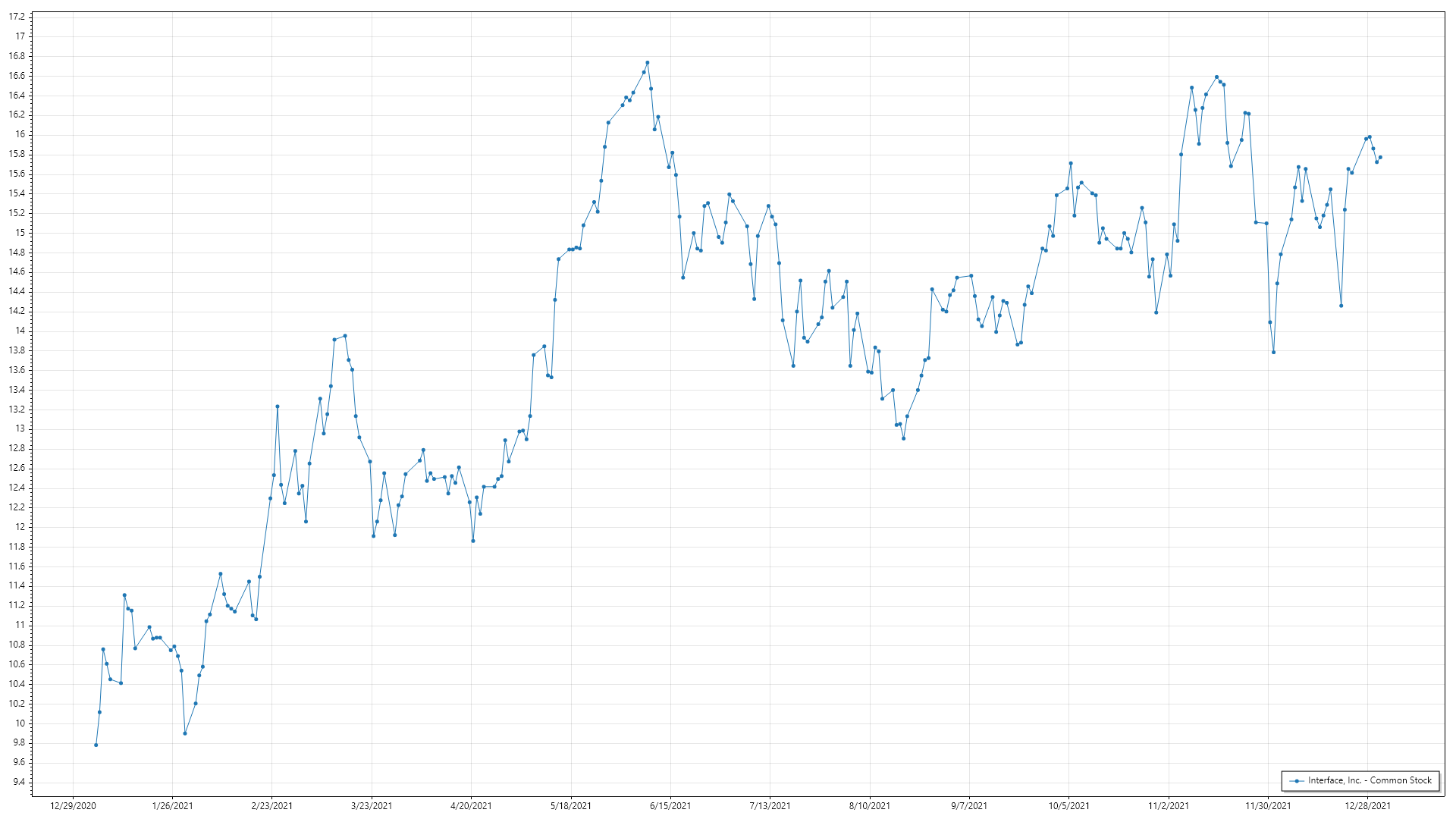Viewport: 1456px width, 819px height.
Task: Click the 4/20/2021 x-axis label
Action: (x=471, y=806)
